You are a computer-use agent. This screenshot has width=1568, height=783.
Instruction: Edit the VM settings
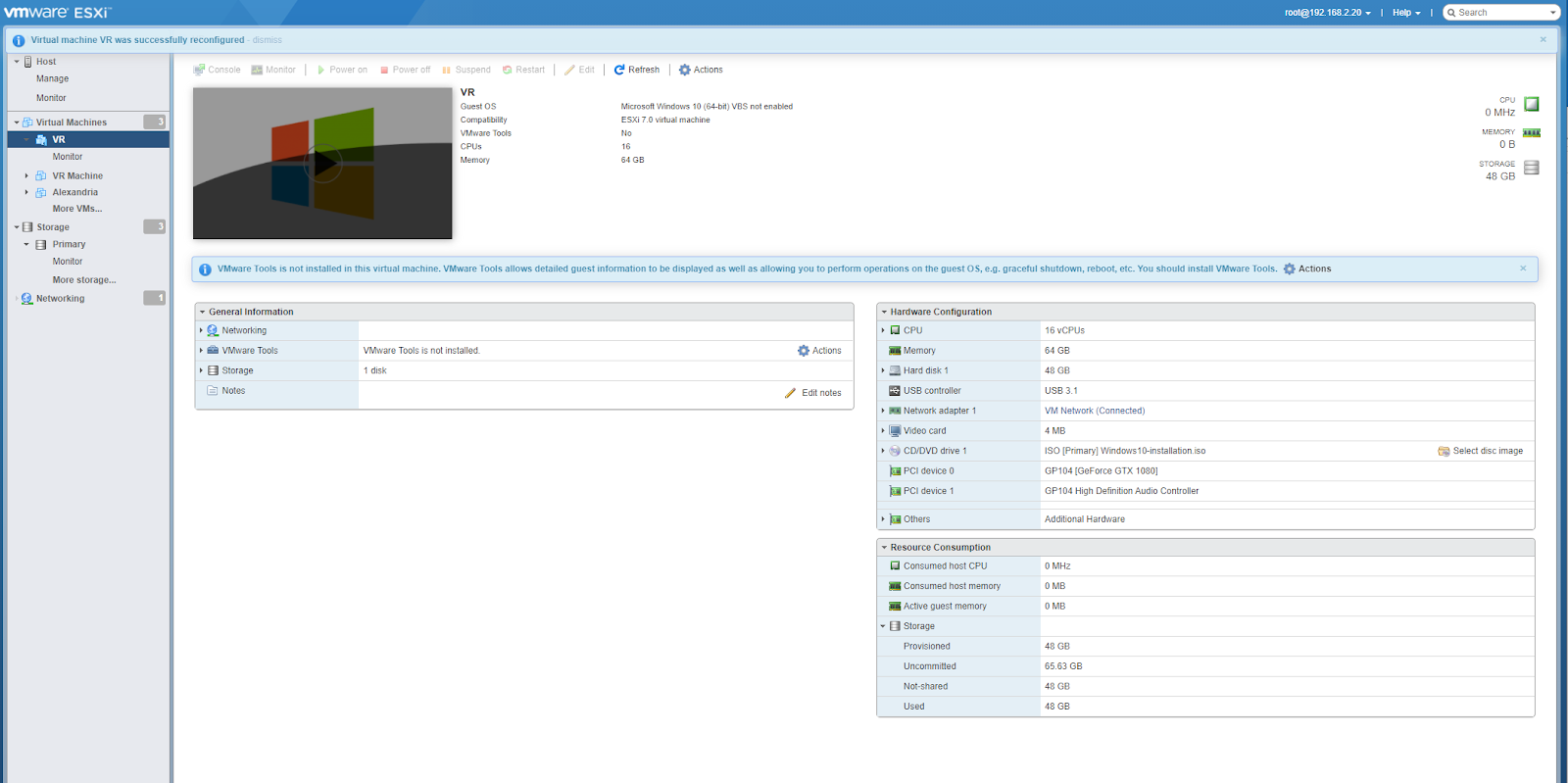point(579,70)
